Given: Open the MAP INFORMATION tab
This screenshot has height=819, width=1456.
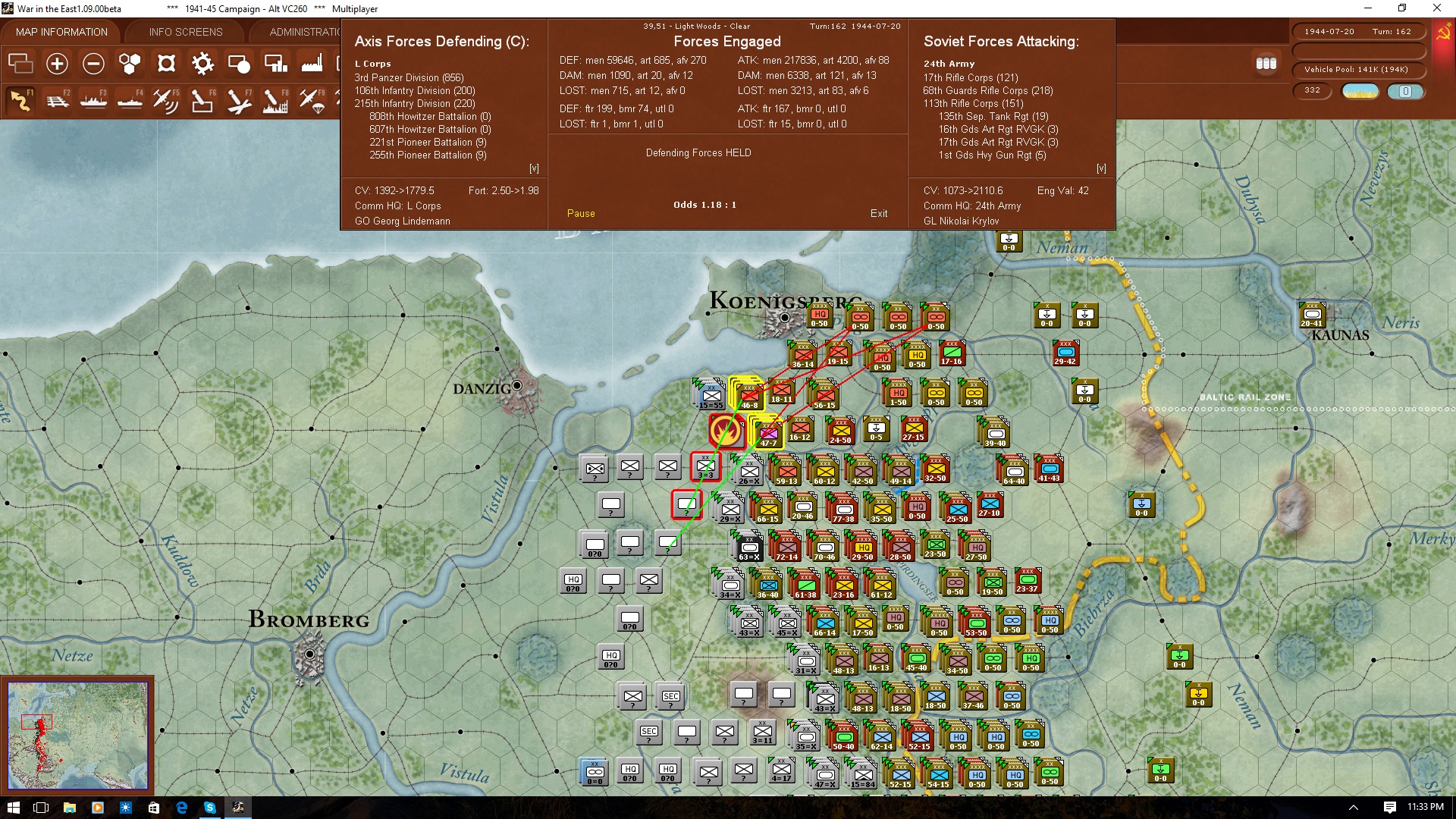Looking at the screenshot, I should point(61,32).
